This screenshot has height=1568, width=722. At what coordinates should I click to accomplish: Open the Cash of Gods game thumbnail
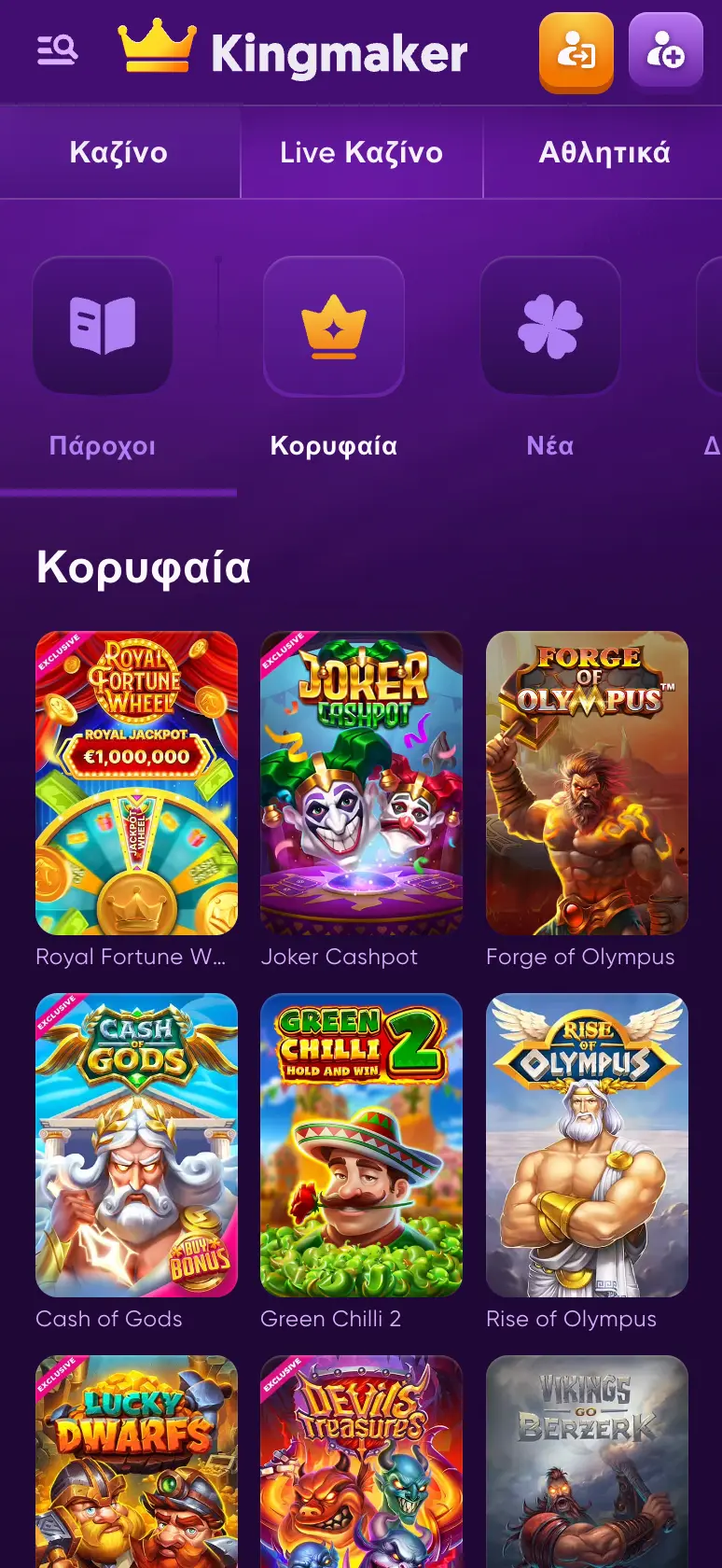pos(136,1145)
